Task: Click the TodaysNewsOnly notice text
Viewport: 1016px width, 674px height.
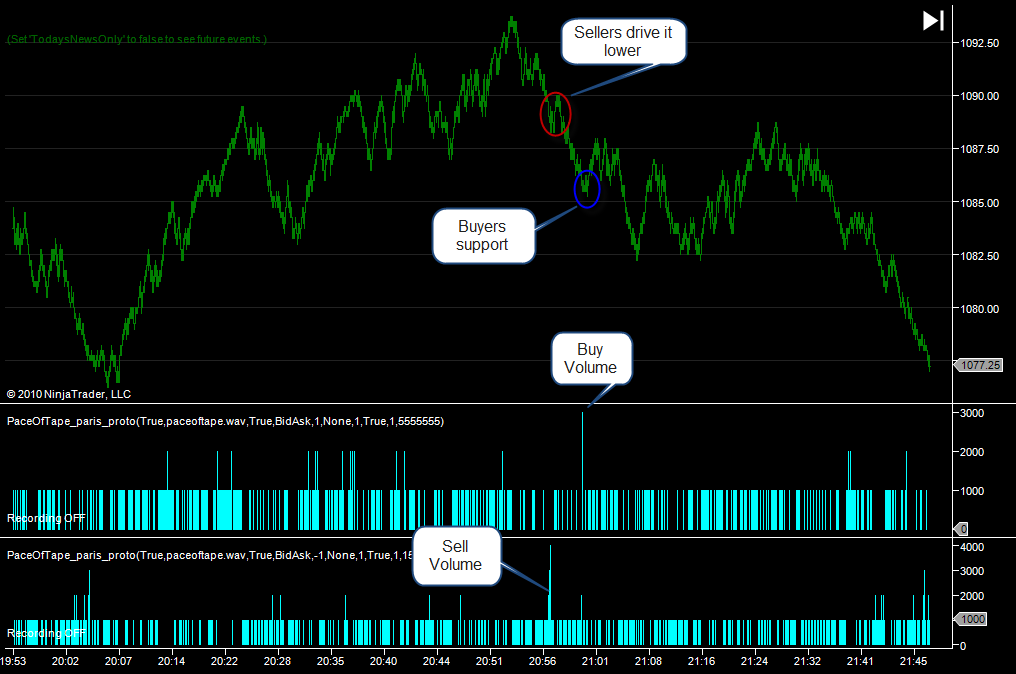Action: tap(137, 39)
